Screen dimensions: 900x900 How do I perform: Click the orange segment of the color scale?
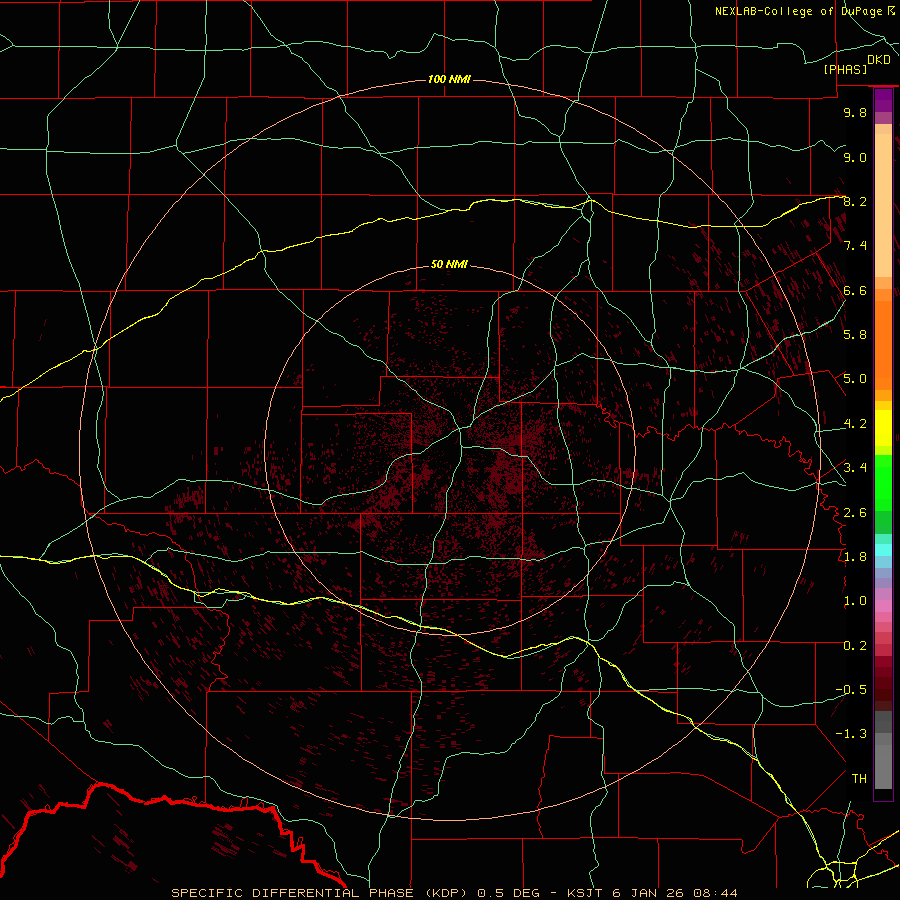click(883, 345)
